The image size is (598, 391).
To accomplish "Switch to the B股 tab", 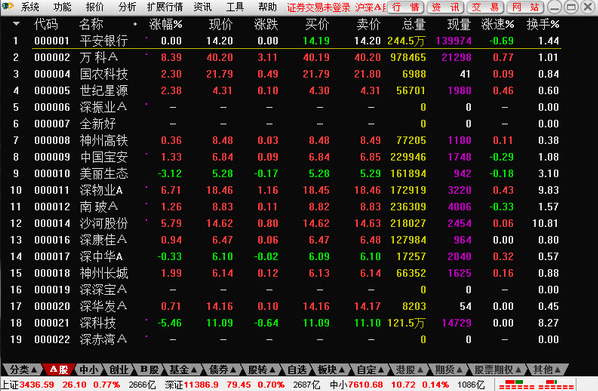I will (149, 369).
